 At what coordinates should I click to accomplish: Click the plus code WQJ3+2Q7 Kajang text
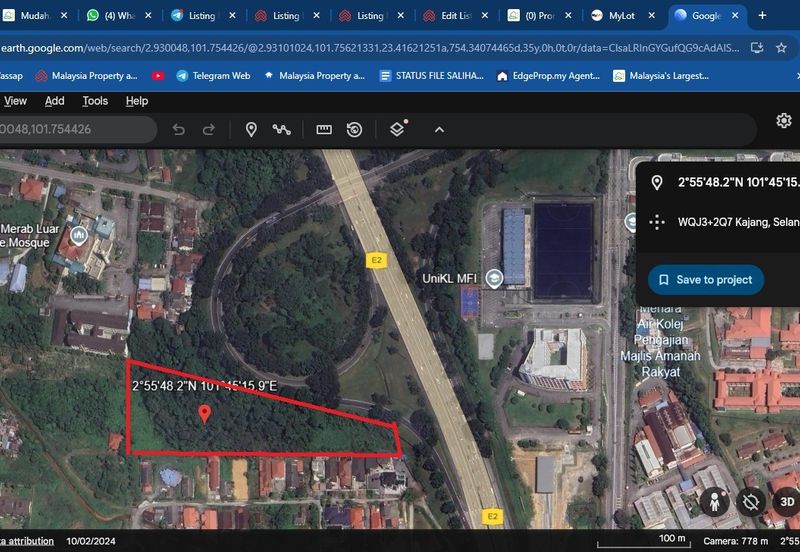(x=738, y=222)
